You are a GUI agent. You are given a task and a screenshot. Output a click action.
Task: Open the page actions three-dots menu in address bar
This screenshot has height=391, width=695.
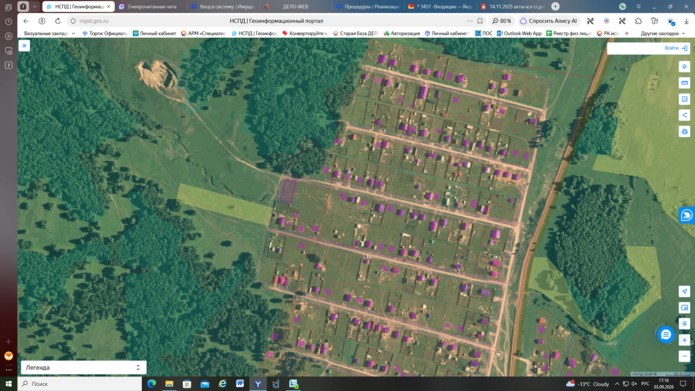(x=469, y=21)
